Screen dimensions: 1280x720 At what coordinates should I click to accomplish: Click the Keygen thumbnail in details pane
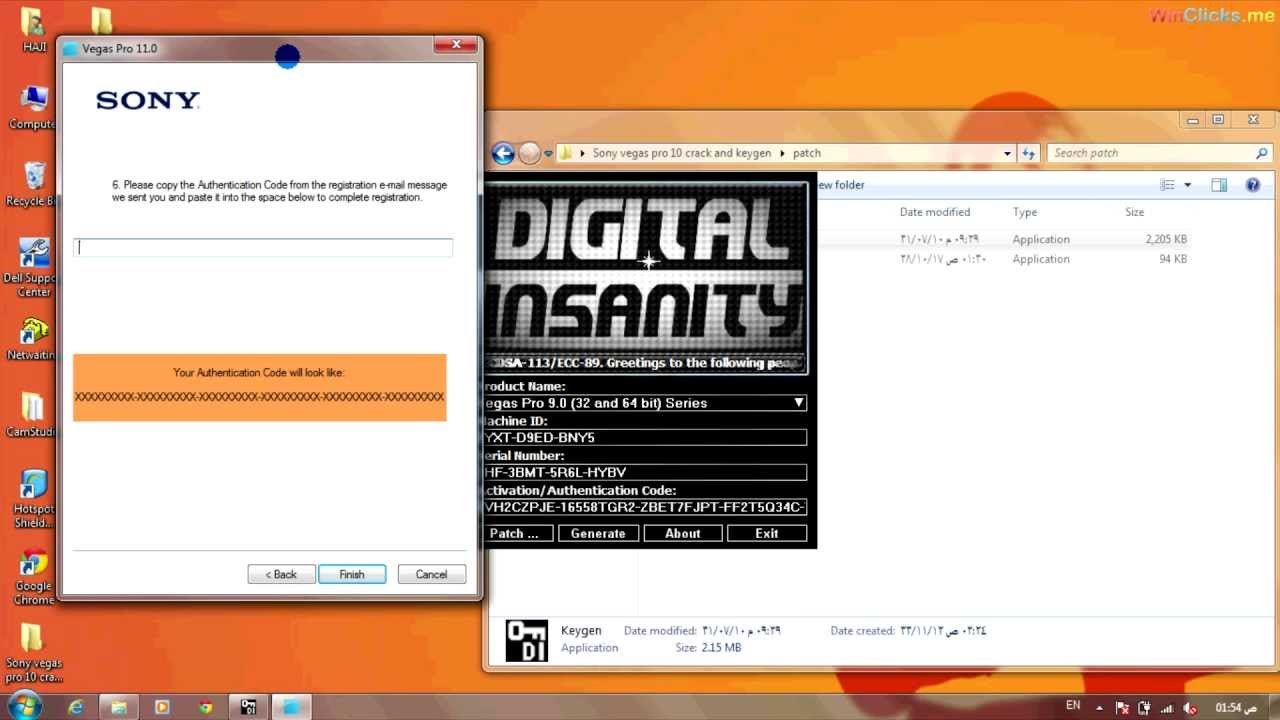tap(527, 641)
